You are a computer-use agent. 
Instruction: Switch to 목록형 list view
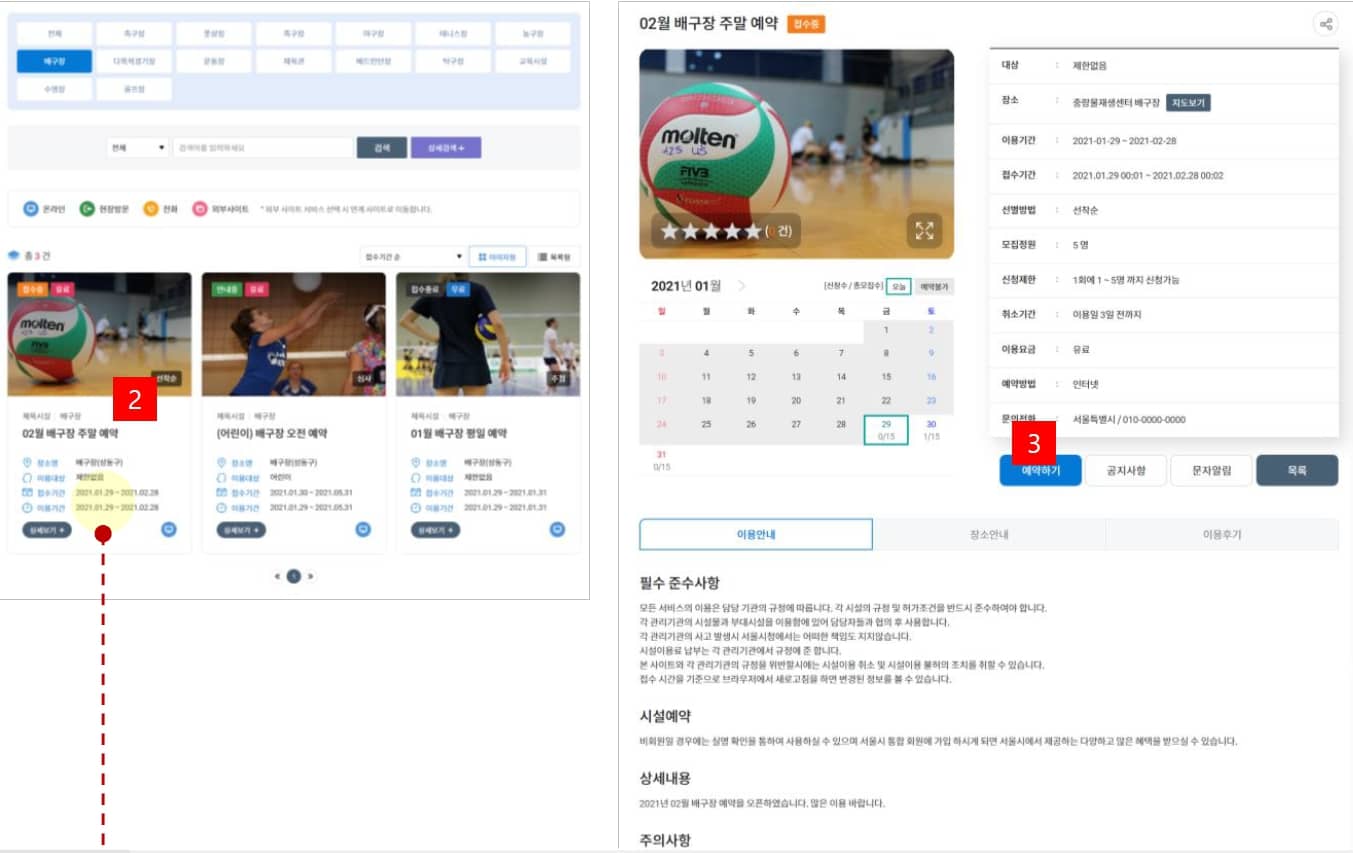551,256
